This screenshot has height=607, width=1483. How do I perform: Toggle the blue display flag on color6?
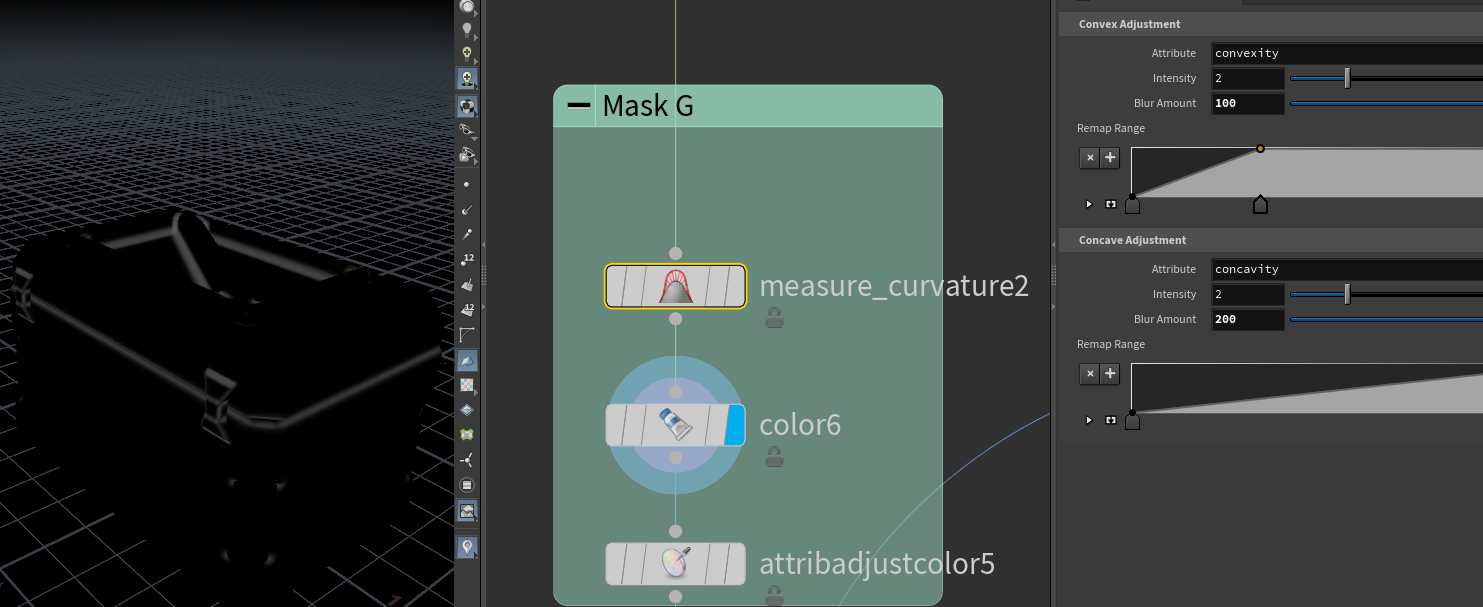click(x=735, y=425)
